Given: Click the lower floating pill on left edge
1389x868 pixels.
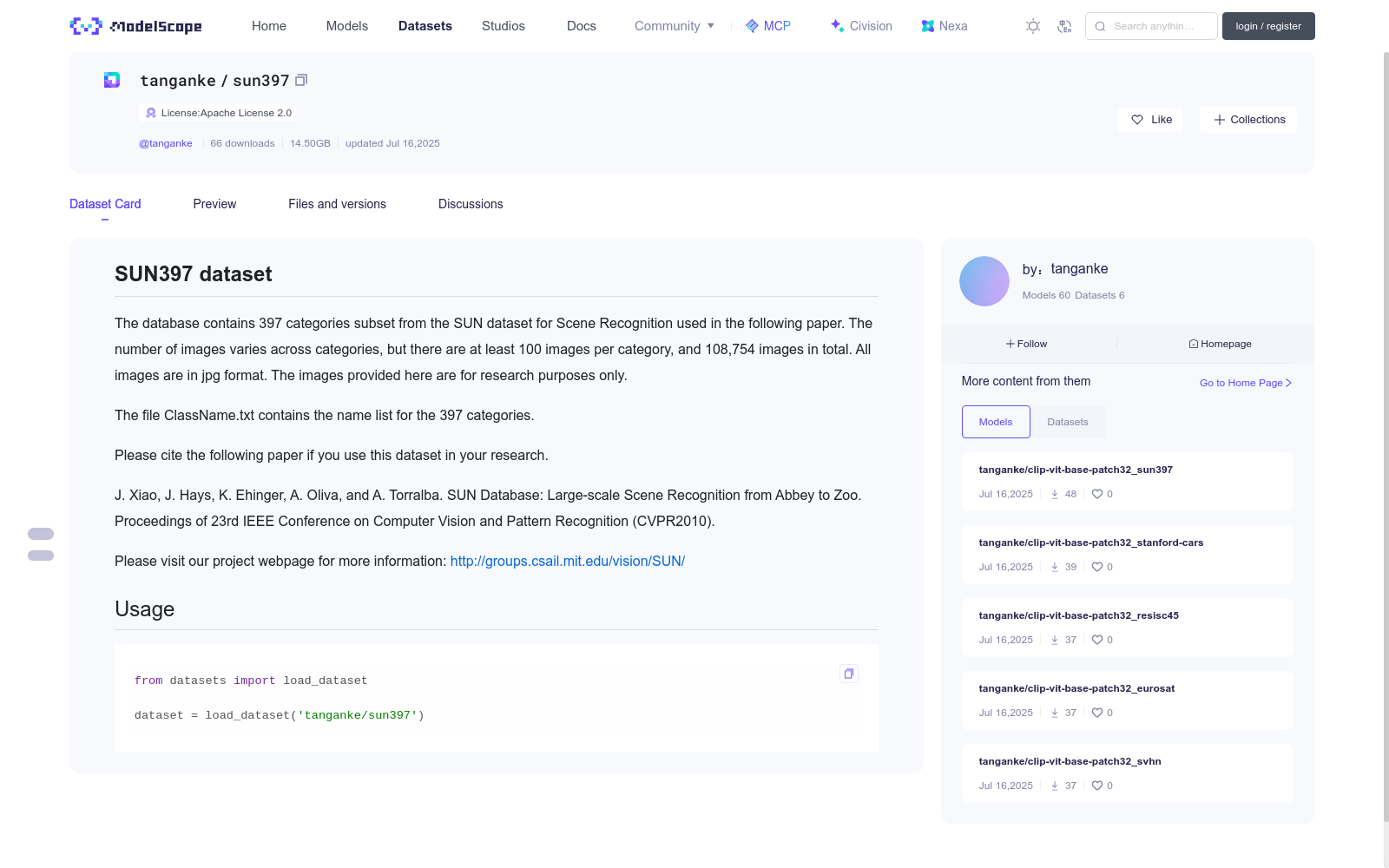Looking at the screenshot, I should coord(41,556).
